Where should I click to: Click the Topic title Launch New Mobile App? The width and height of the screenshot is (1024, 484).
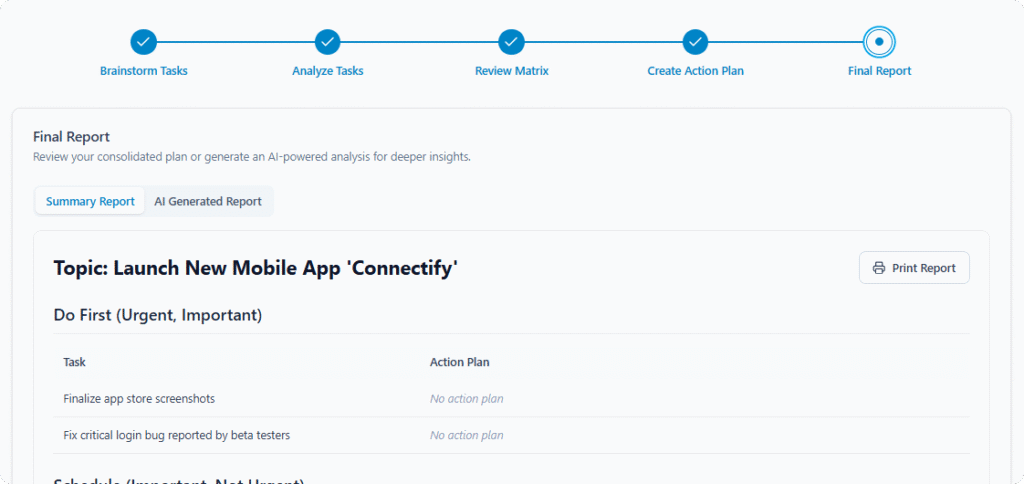point(256,268)
